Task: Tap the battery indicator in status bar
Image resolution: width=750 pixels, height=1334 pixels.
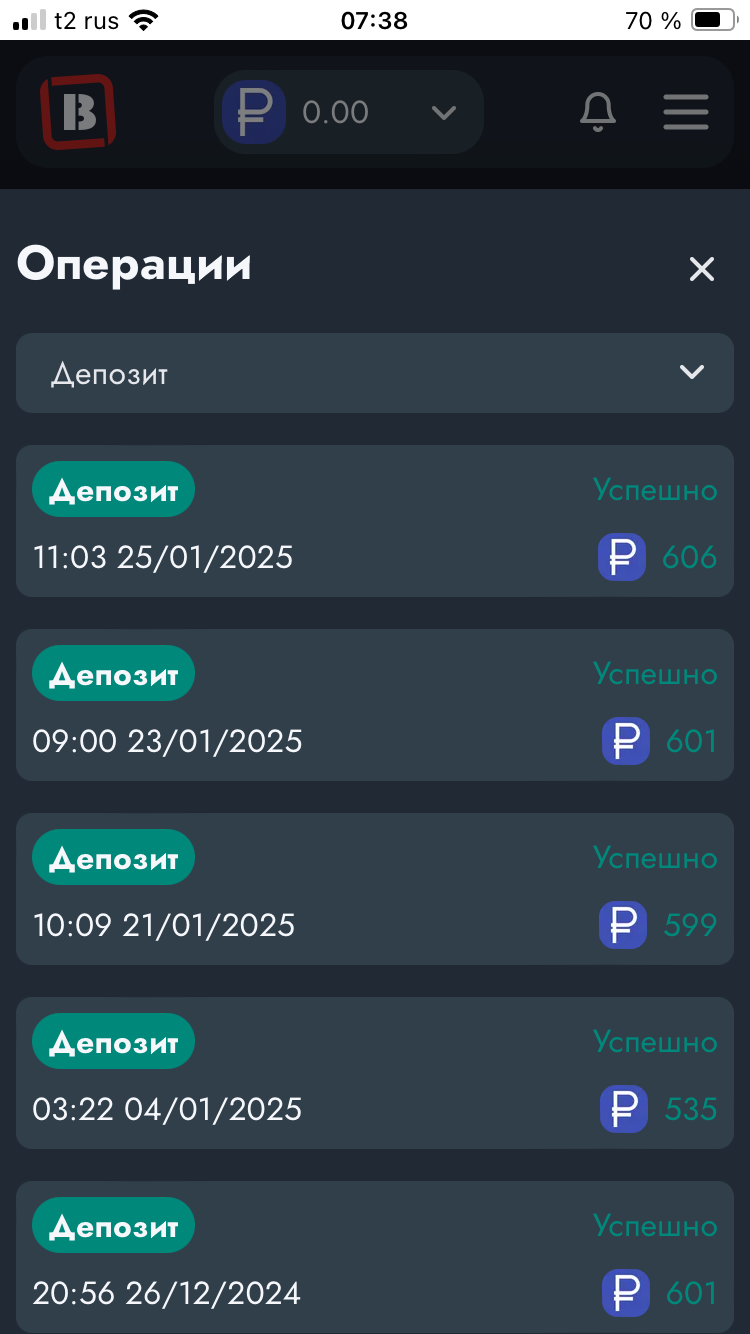Action: pyautogui.click(x=713, y=20)
